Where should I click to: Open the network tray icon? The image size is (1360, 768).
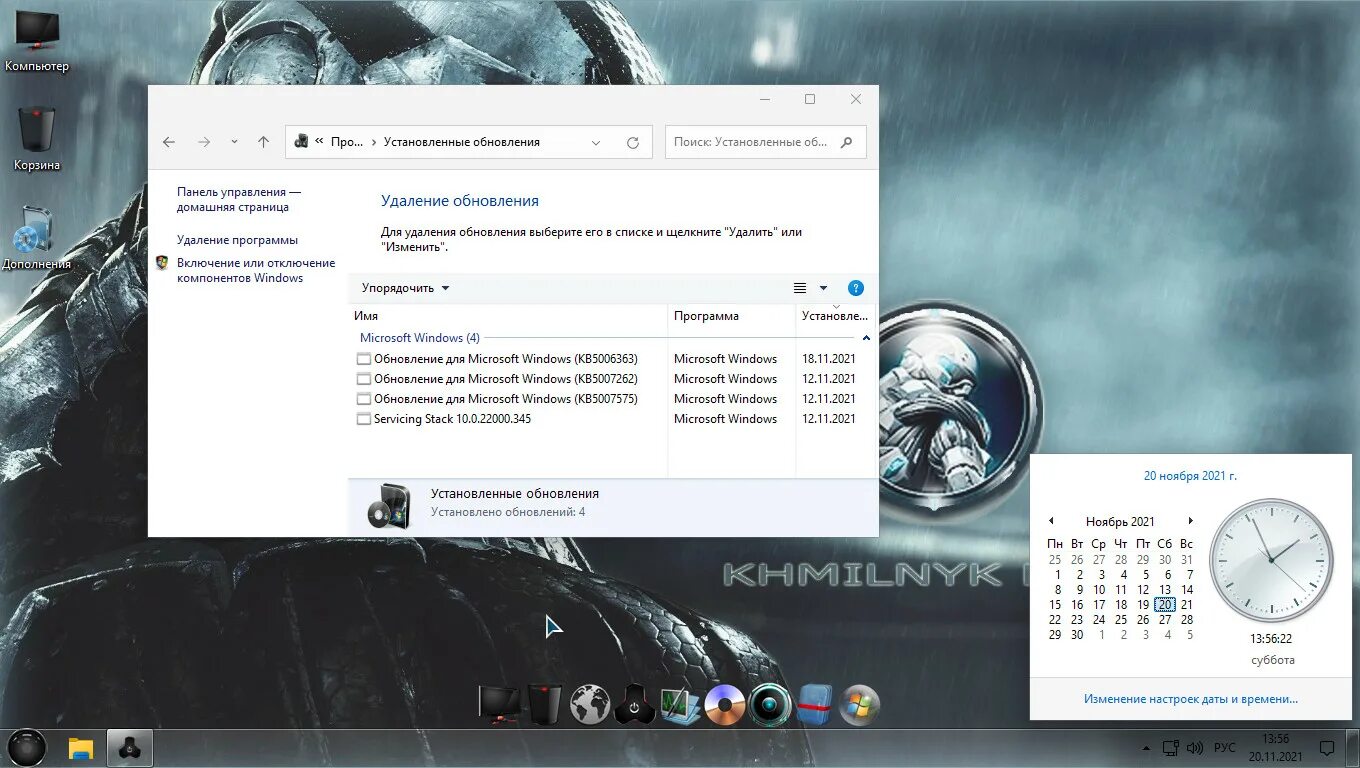(x=1171, y=748)
